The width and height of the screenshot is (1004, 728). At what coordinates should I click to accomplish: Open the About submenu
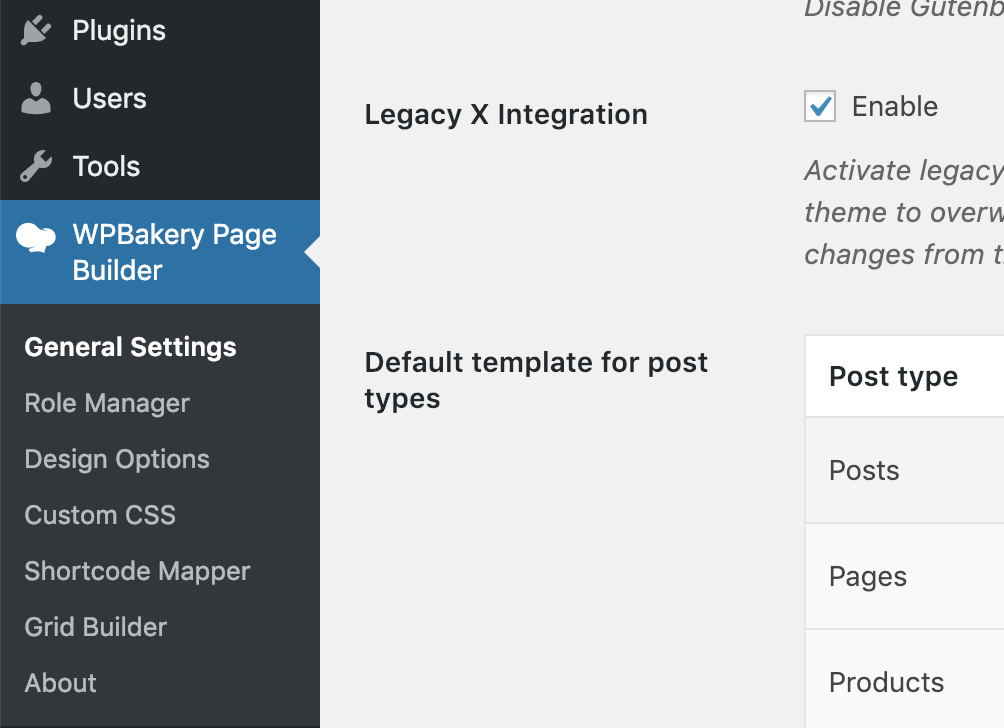60,683
